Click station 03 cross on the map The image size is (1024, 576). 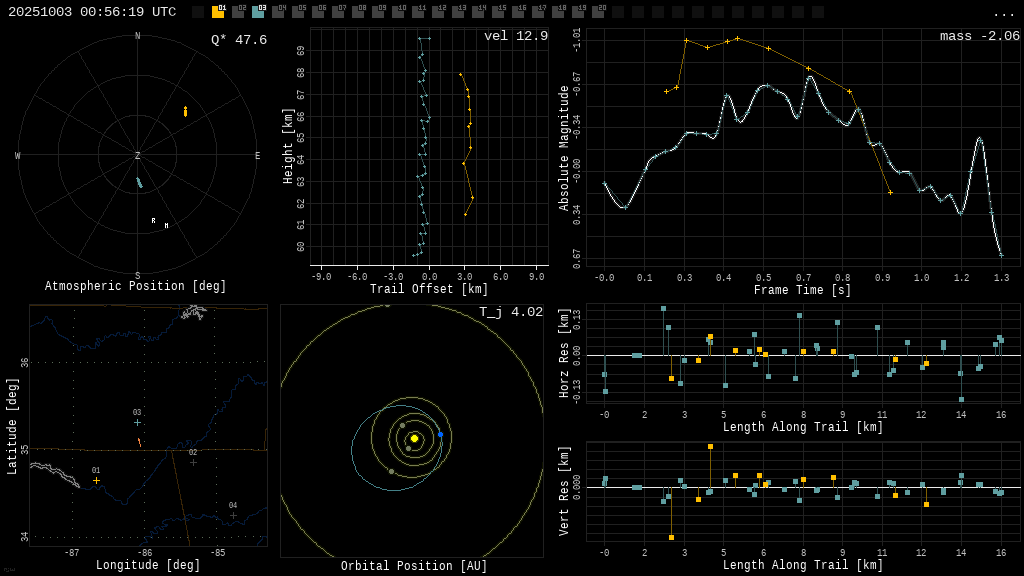tap(138, 422)
